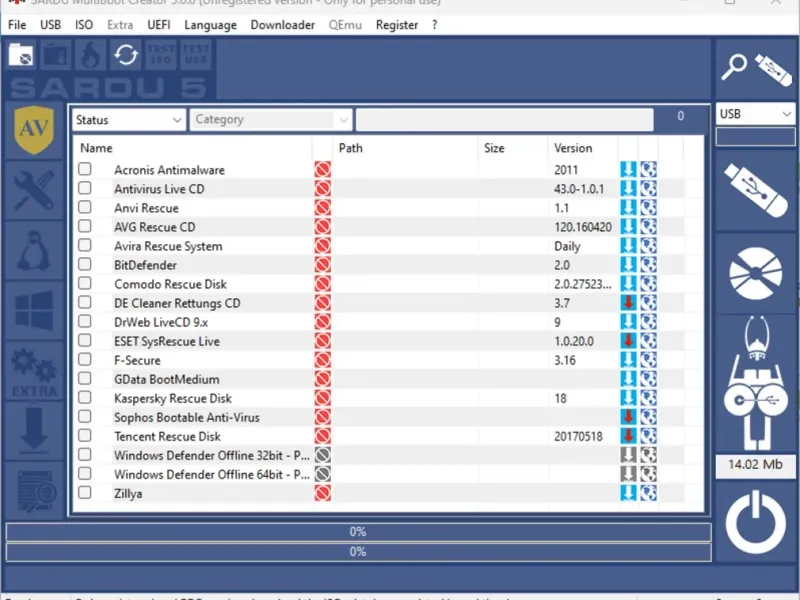Check the BitDefender checkbox
Screen dimensions: 800x600
click(85, 264)
